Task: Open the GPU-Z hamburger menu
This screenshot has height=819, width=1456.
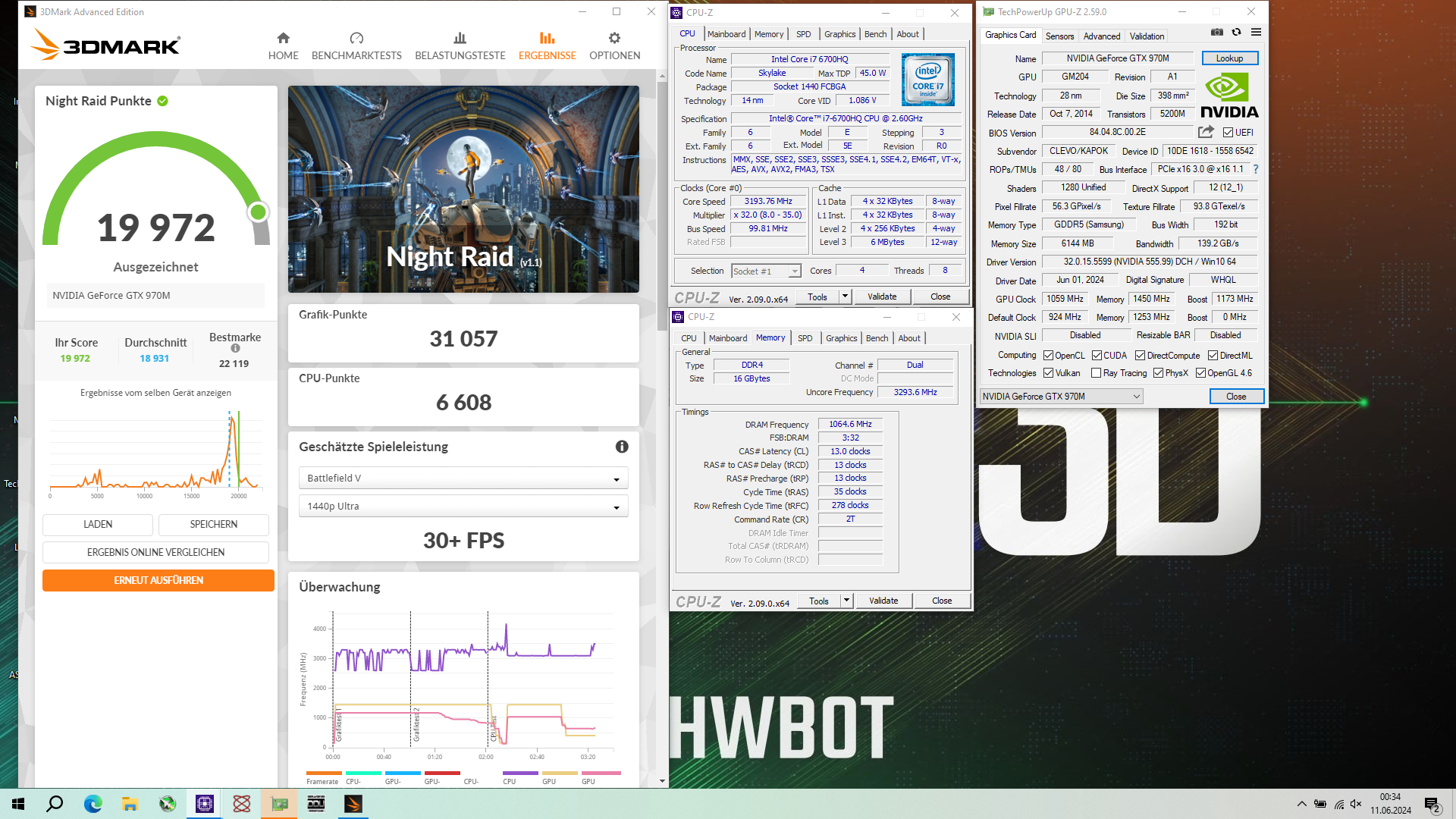Action: coord(1256,32)
